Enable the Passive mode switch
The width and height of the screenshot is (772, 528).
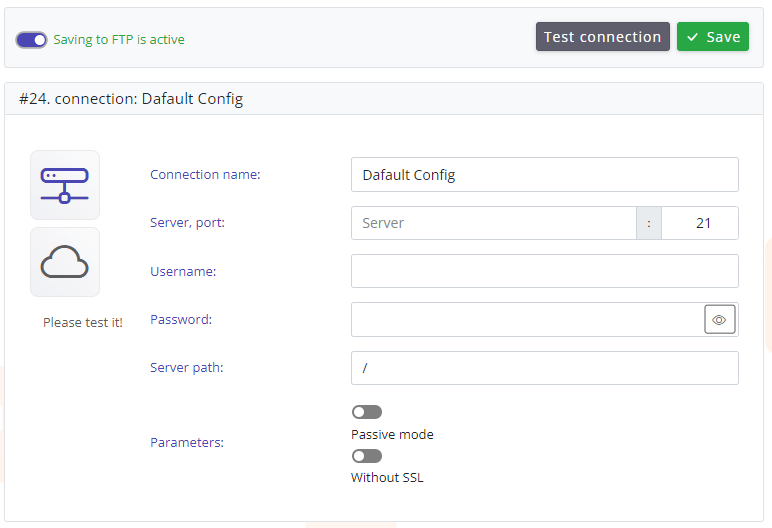coord(367,412)
